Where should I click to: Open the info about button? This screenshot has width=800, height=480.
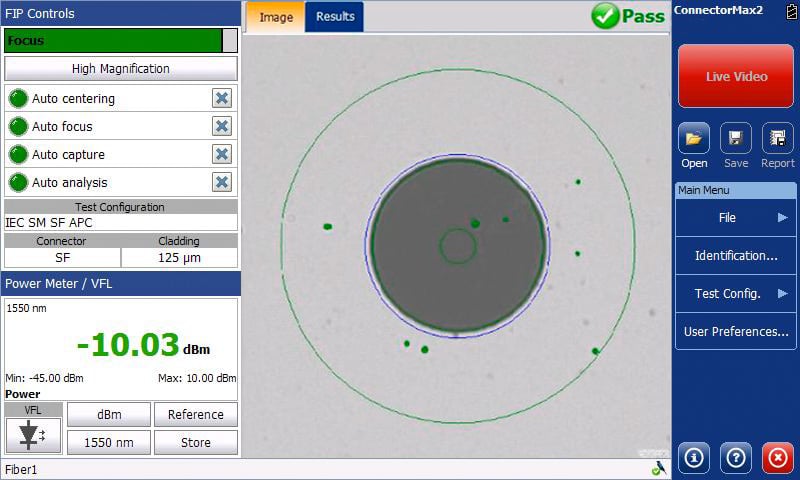pyautogui.click(x=694, y=457)
